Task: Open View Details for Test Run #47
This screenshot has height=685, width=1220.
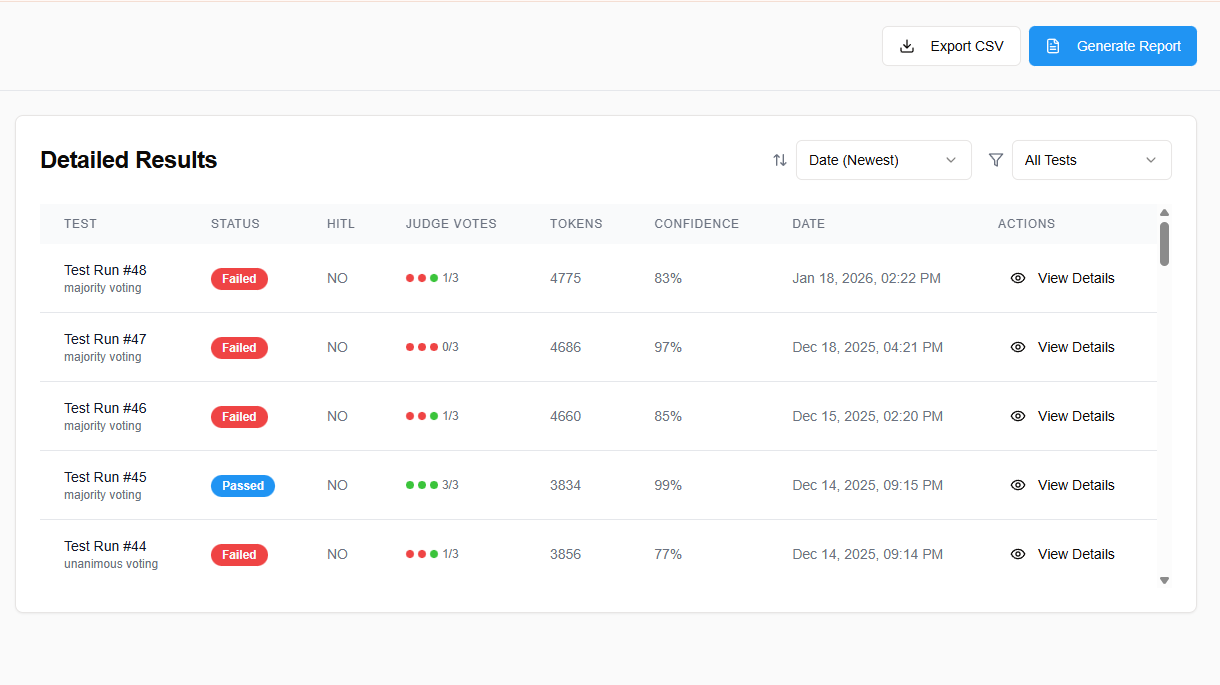Action: click(1075, 348)
